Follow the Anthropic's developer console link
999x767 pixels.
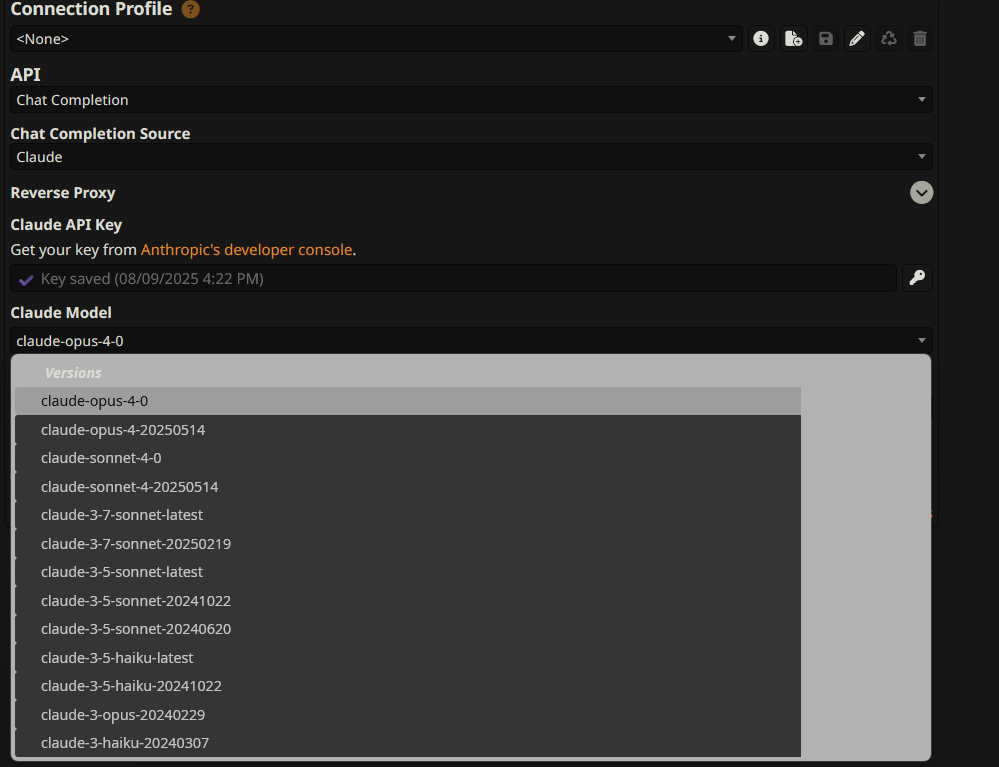[247, 250]
